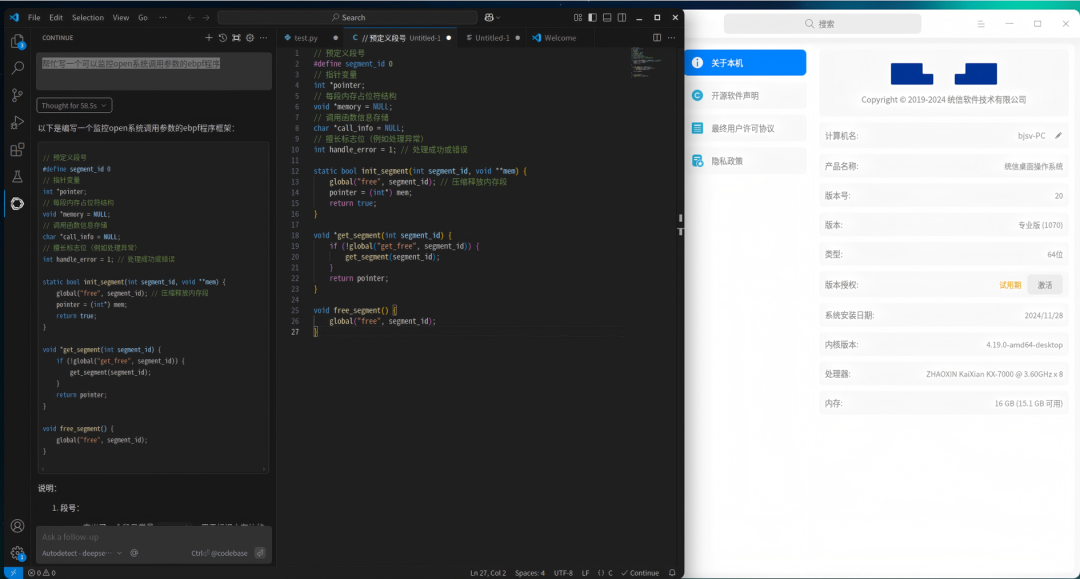1080x579 pixels.
Task: Open Run and Debug view
Action: click(x=17, y=123)
